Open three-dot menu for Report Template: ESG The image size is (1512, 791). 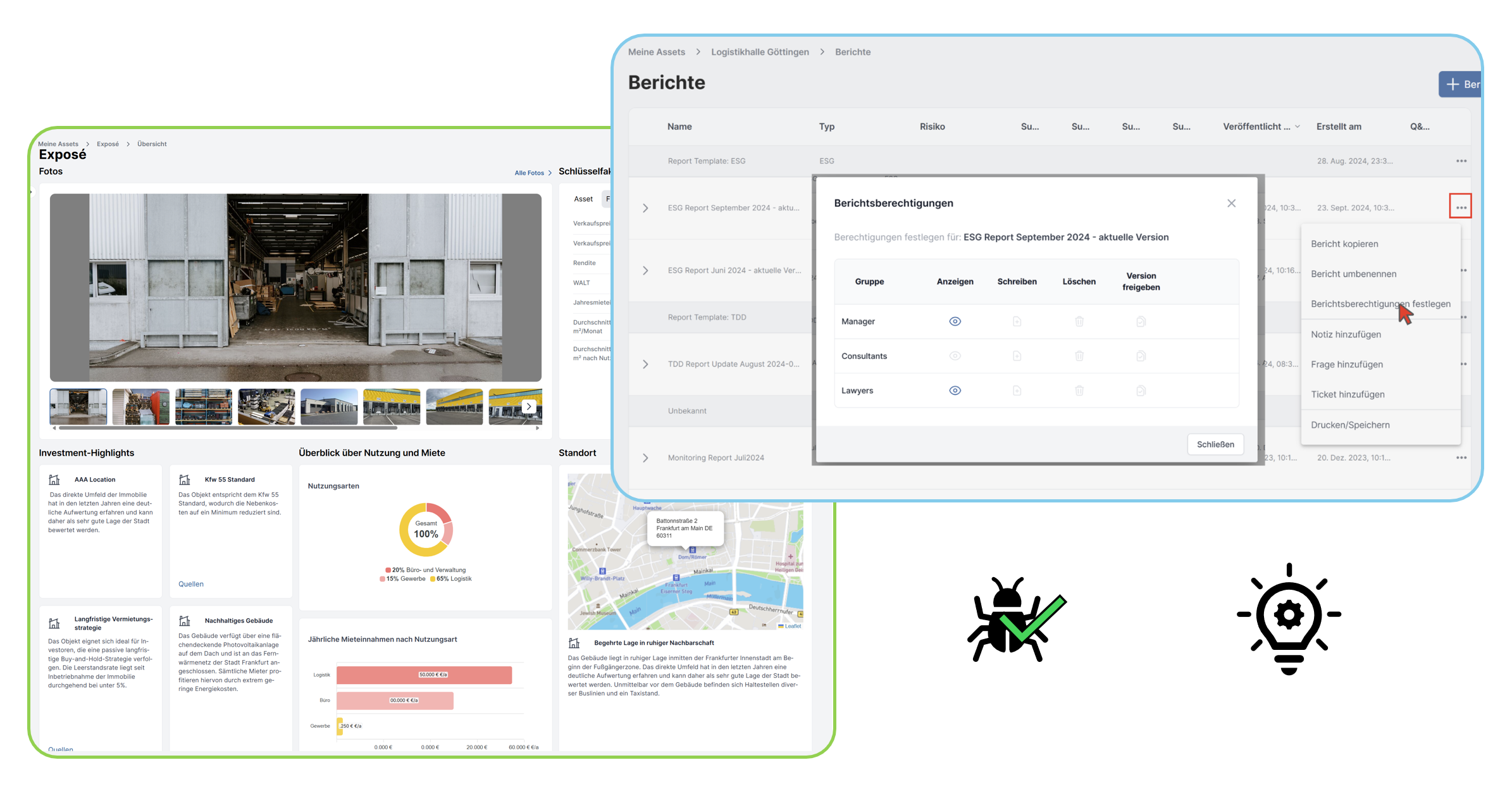[x=1461, y=161]
